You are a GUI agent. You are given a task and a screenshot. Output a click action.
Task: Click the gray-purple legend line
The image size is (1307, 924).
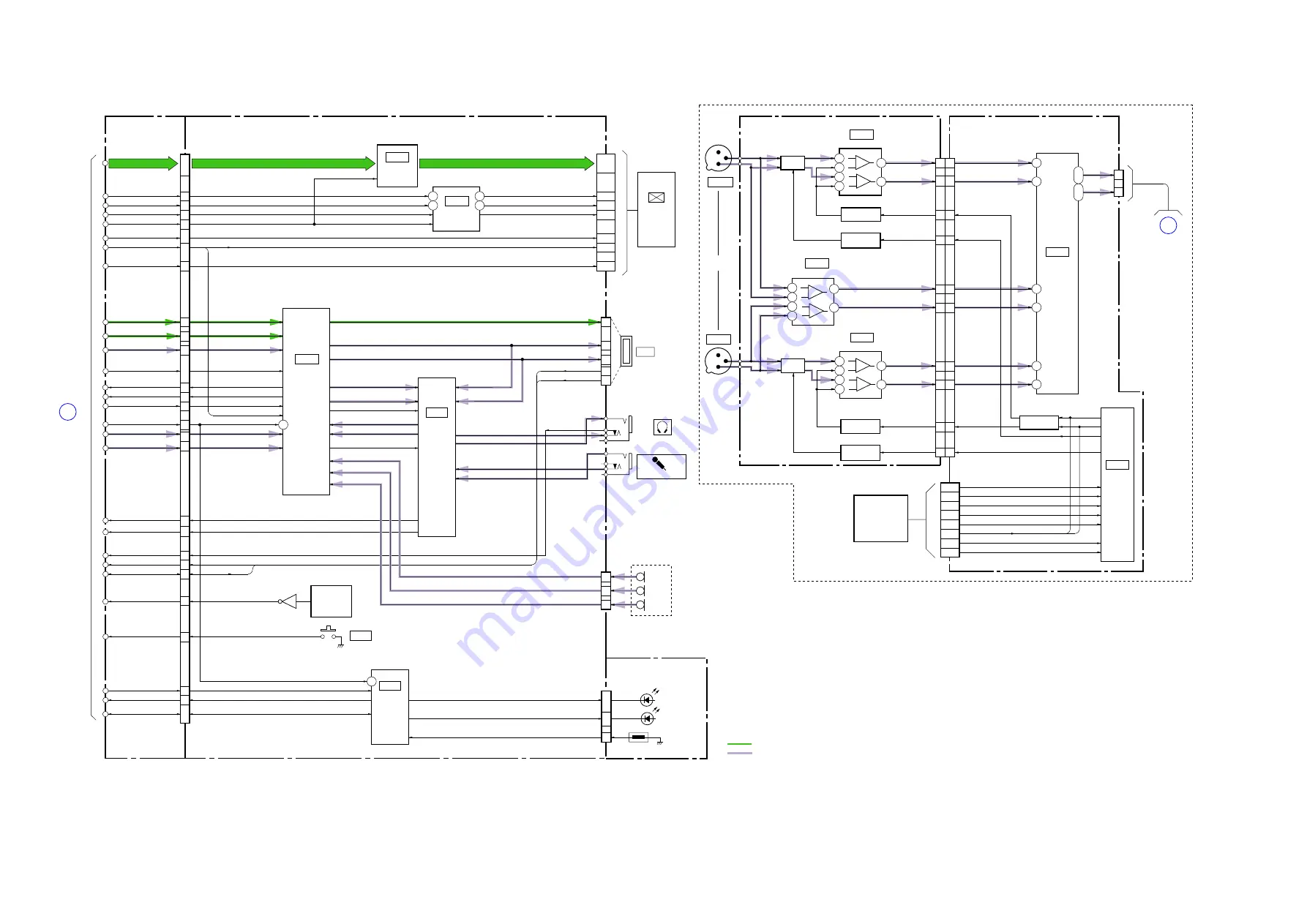tap(739, 753)
